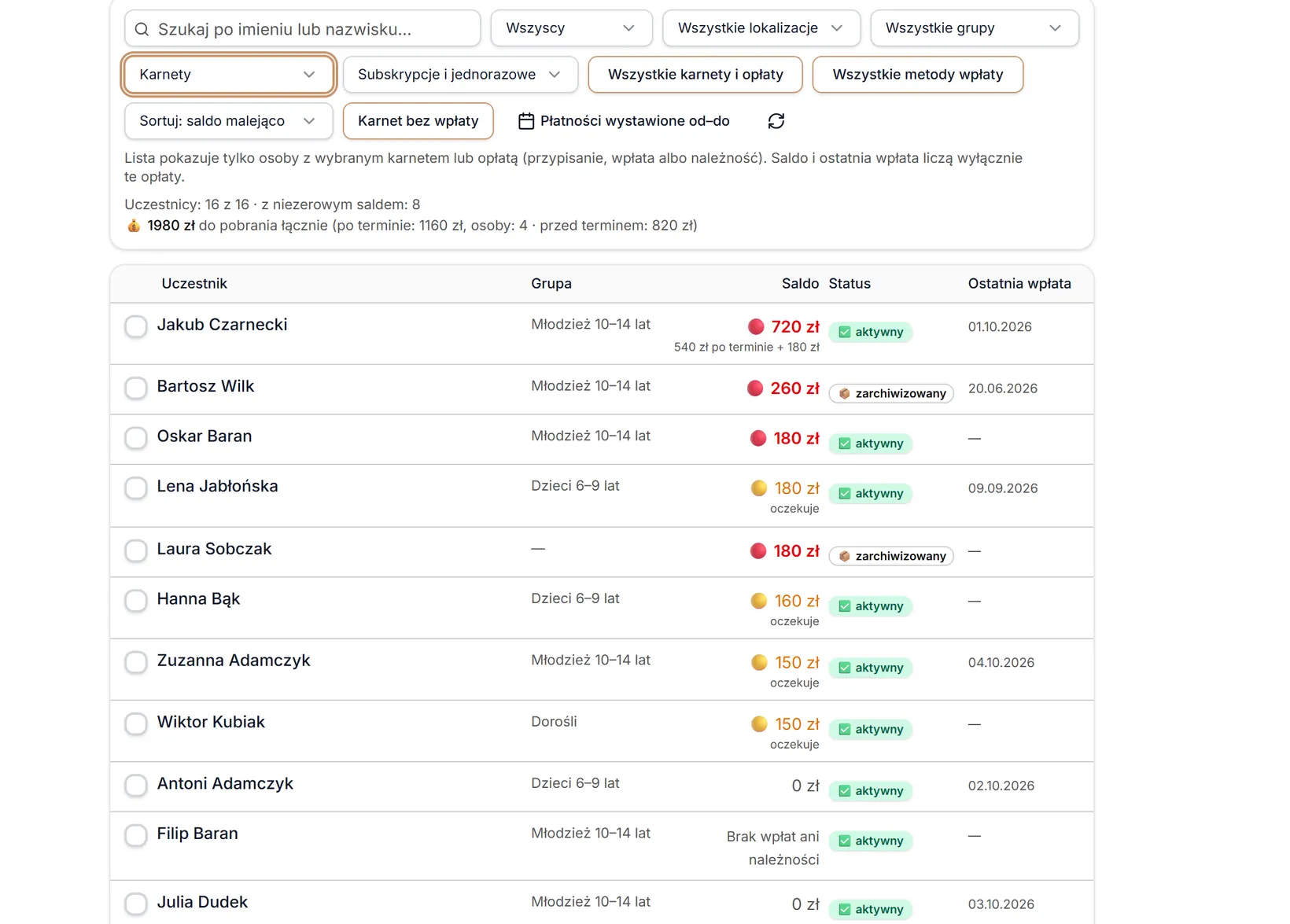Click the Grupa column header

[x=551, y=284]
